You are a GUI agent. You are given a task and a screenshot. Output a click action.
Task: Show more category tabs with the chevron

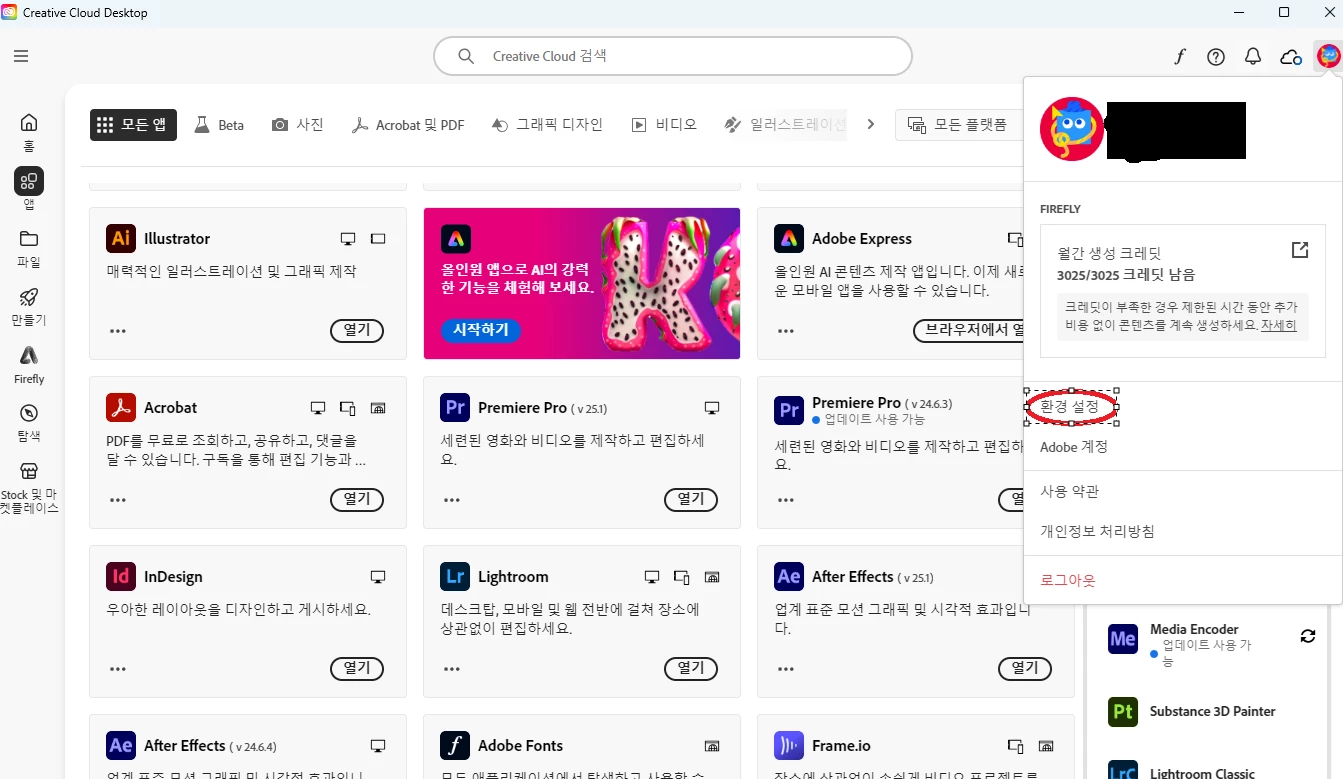871,125
